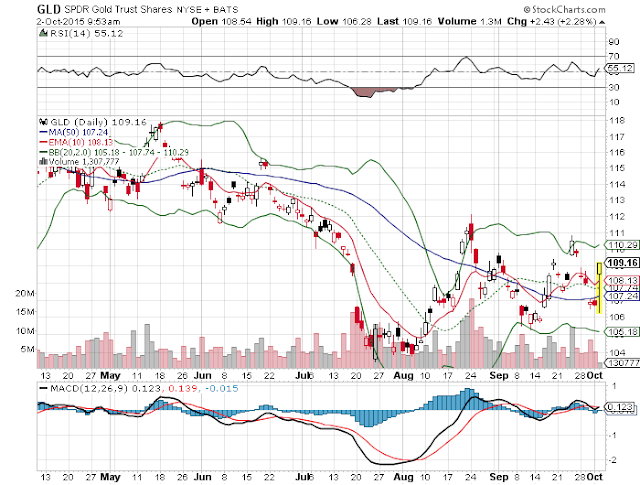Image resolution: width=640 pixels, height=485 pixels.
Task: Click Jun on the price chart date axis
Action: 202,376
